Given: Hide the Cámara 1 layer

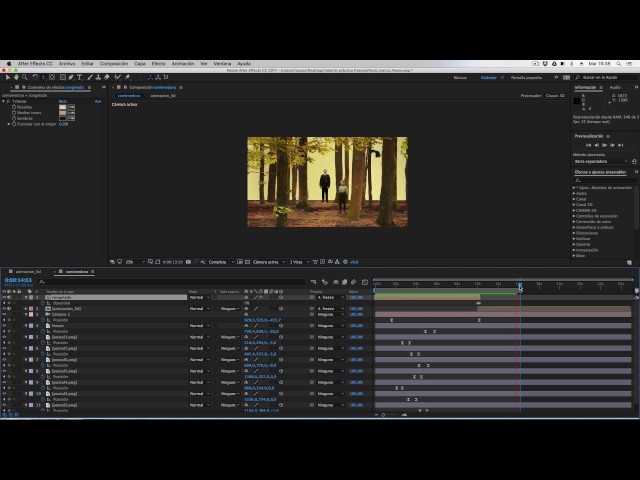Looking at the screenshot, I should pyautogui.click(x=4, y=315).
